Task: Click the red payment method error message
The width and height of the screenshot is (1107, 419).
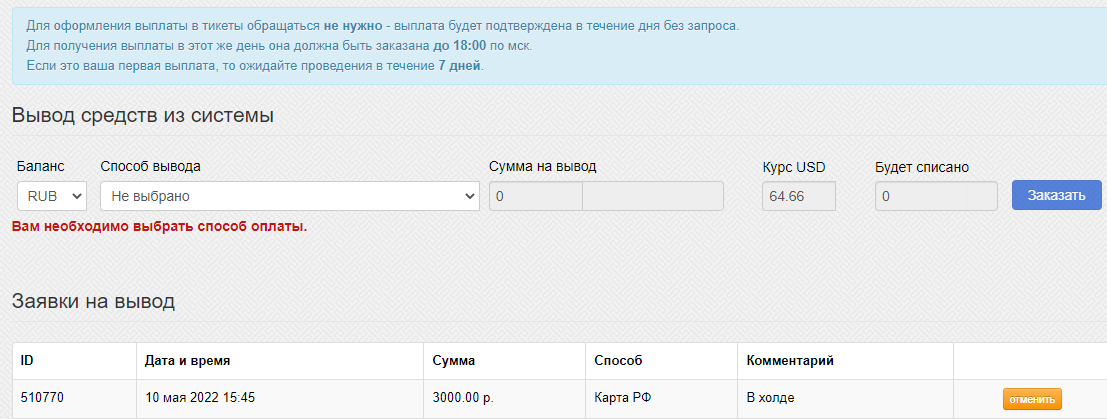Action: (x=160, y=228)
